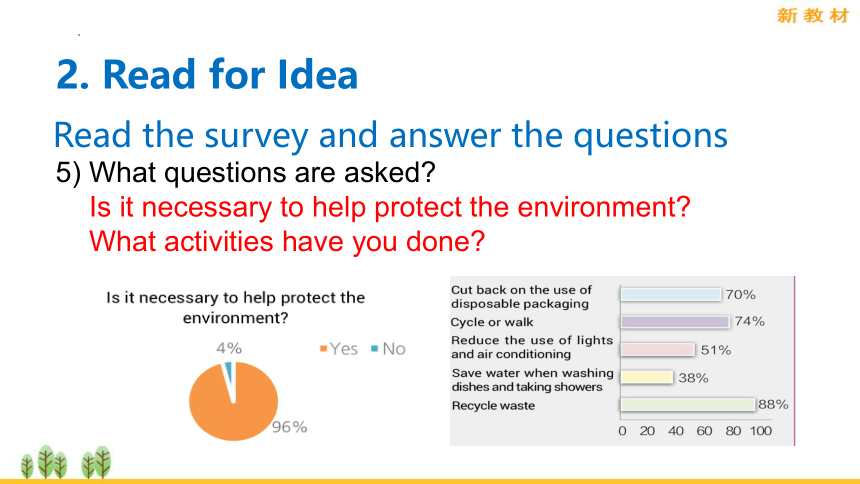Click the 'Recycle waste' bar label
The width and height of the screenshot is (860, 484).
(x=493, y=406)
